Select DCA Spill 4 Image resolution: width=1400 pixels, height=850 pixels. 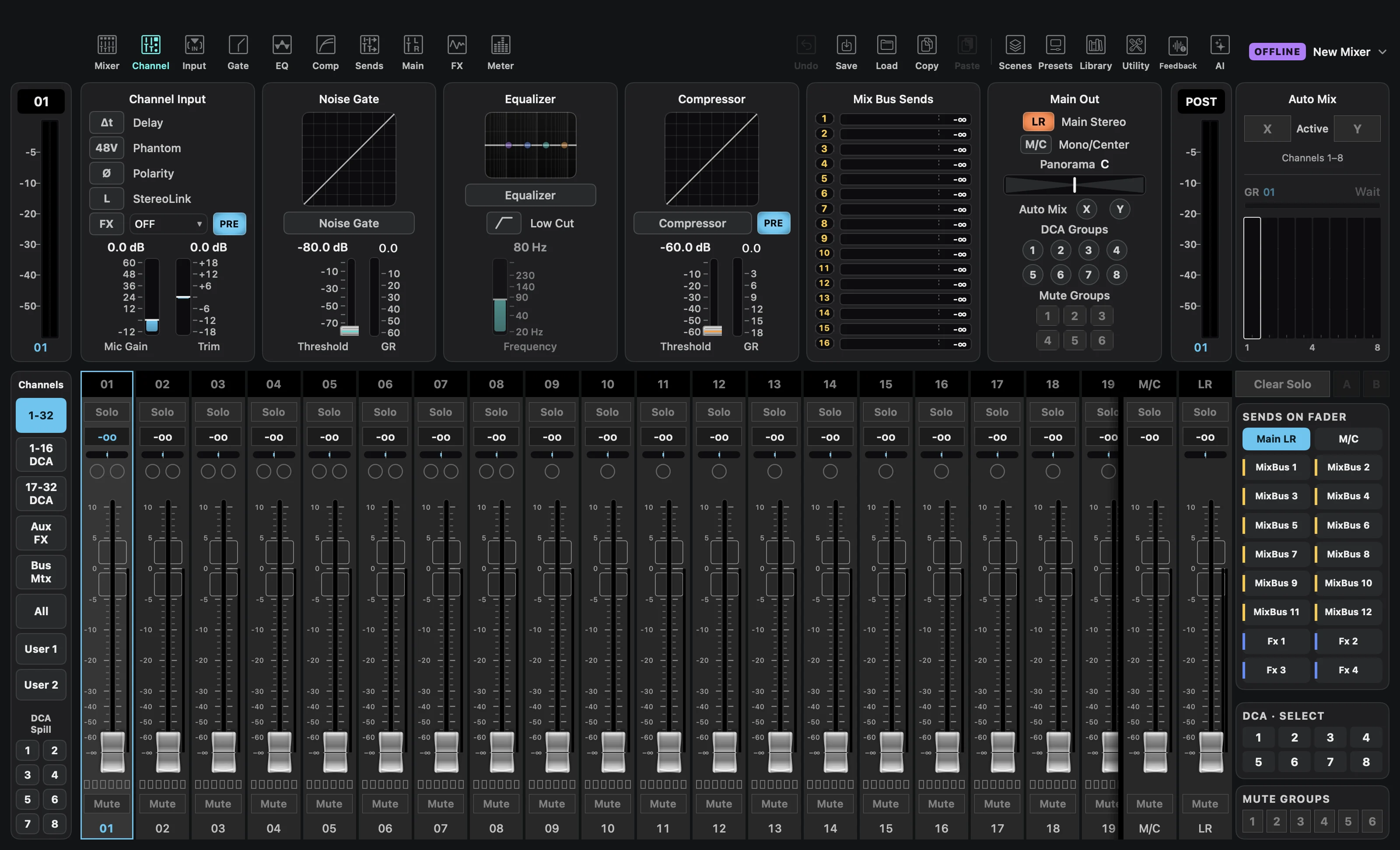(55, 774)
